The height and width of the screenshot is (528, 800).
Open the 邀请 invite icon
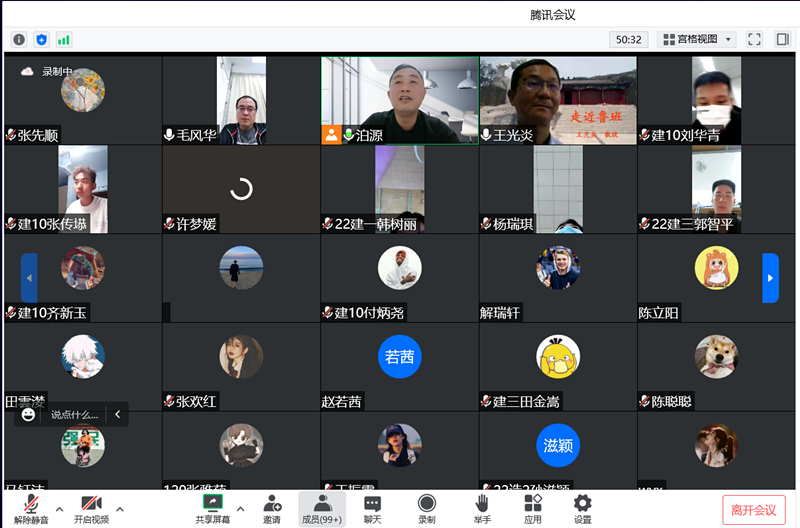coord(272,508)
